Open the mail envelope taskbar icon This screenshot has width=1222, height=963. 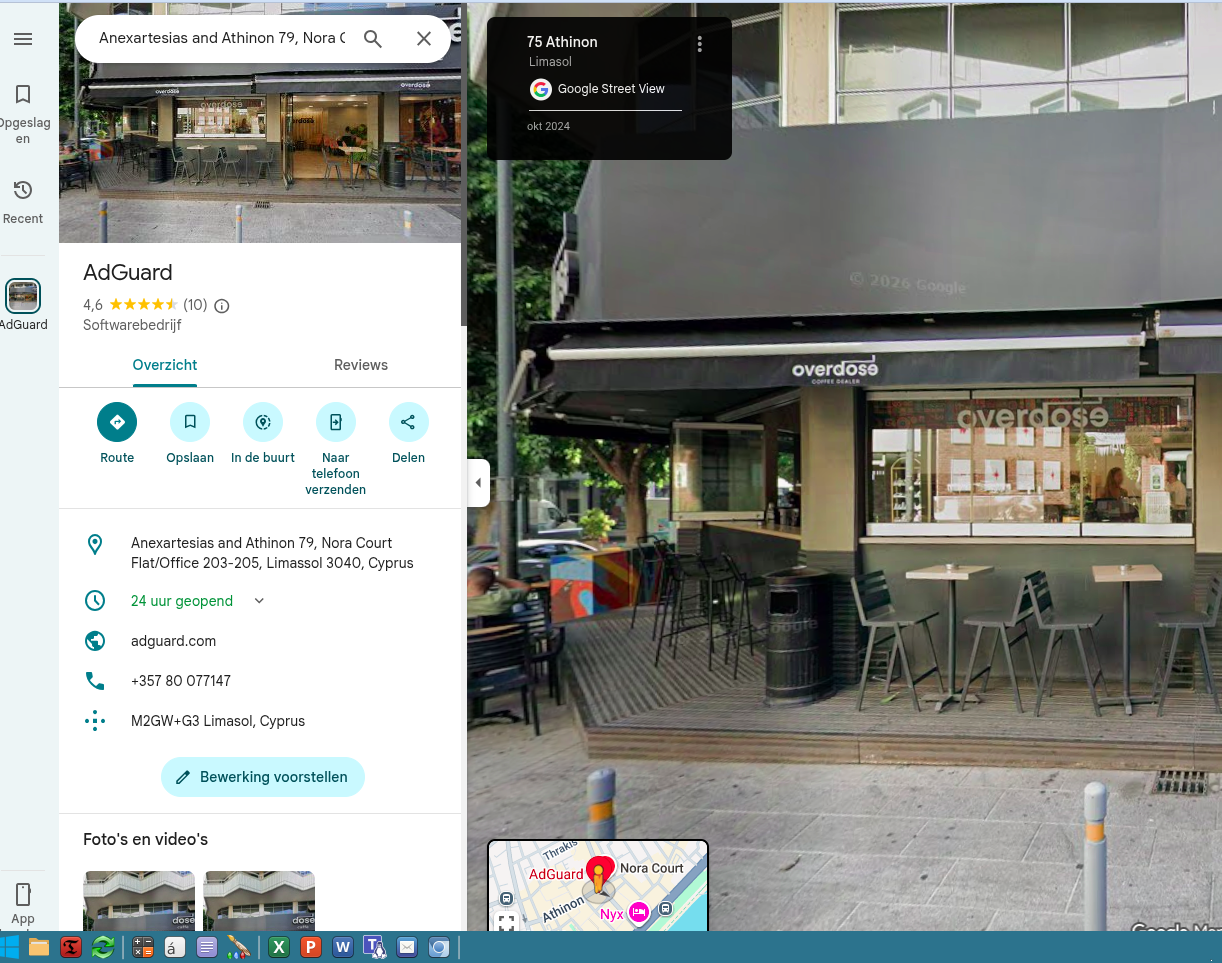tap(407, 947)
